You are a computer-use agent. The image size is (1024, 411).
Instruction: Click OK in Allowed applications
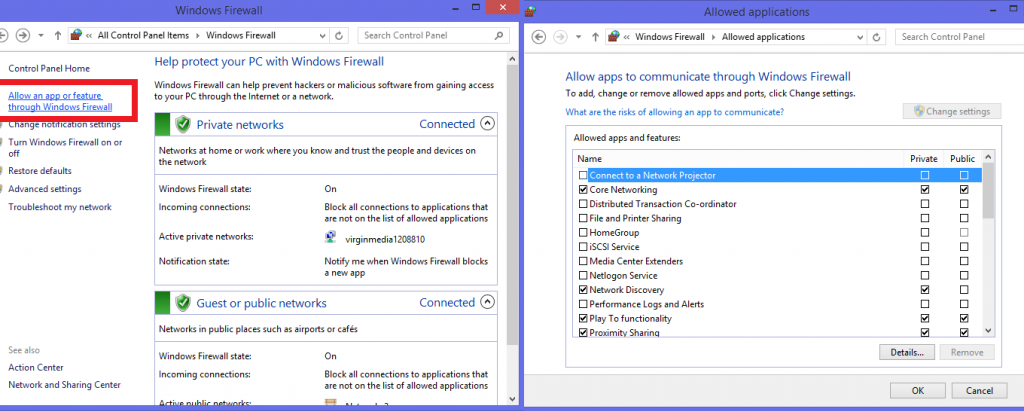click(x=918, y=391)
